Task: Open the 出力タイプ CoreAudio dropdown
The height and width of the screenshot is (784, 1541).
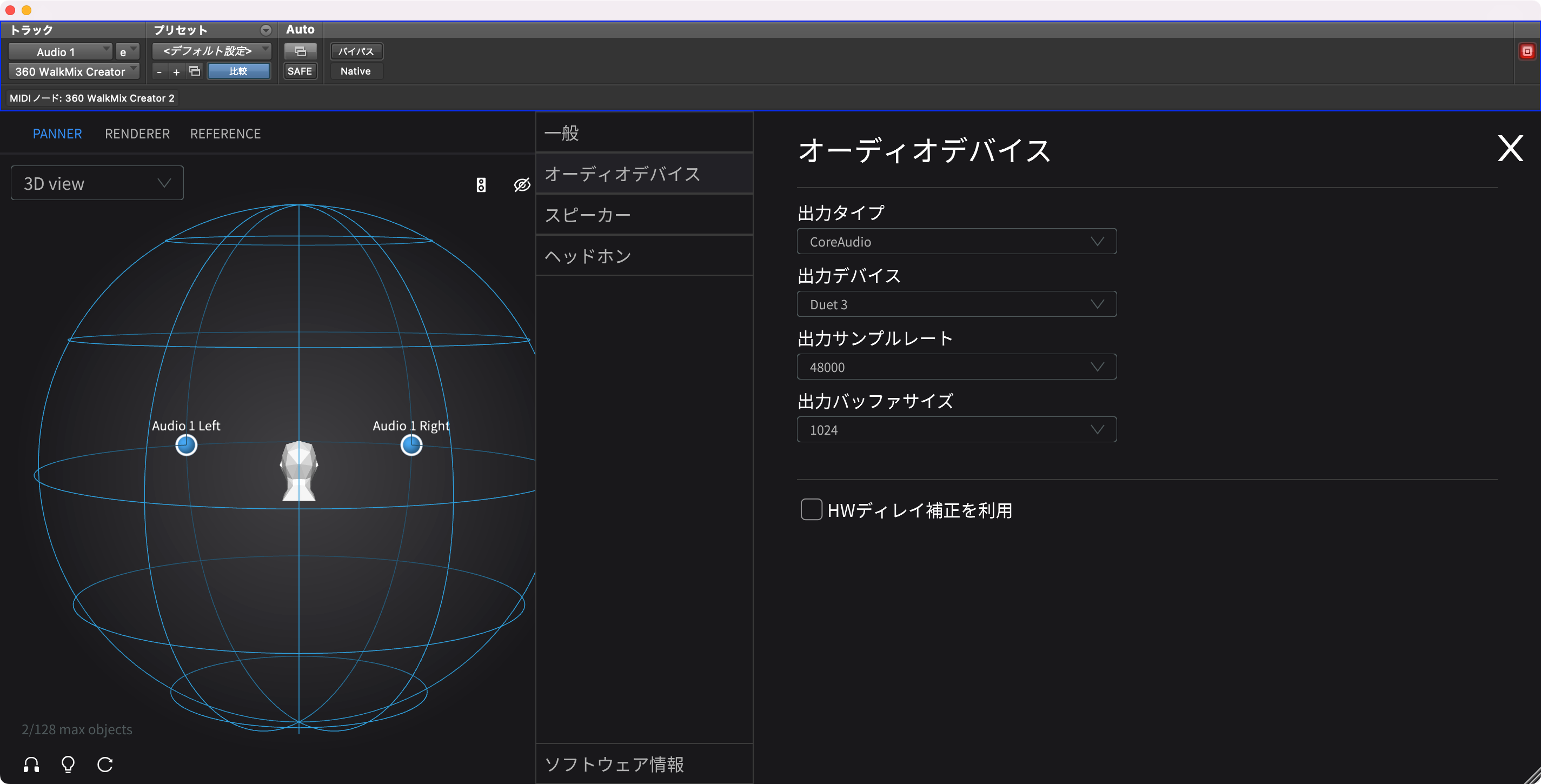Action: click(x=956, y=242)
